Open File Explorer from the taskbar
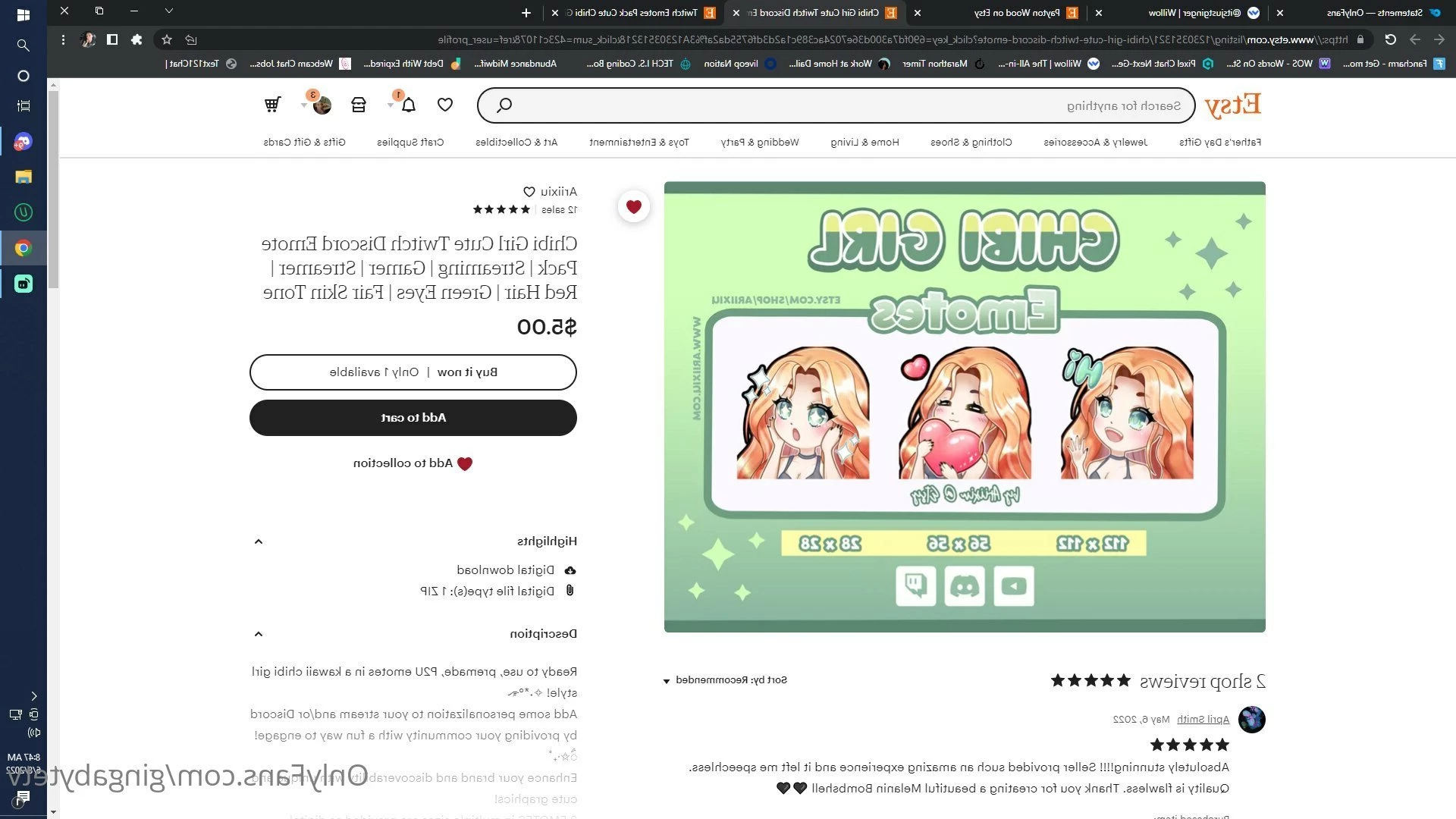The width and height of the screenshot is (1456, 819). (x=23, y=177)
